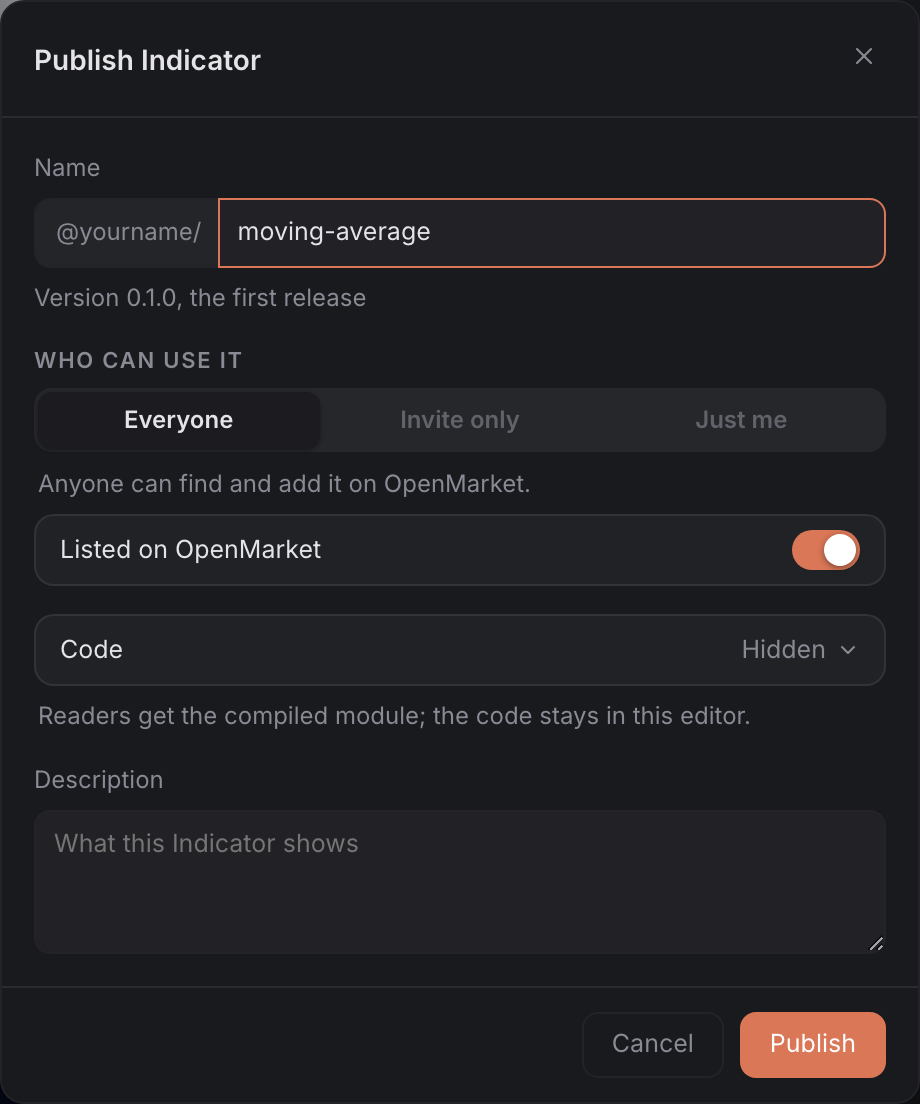Click 'Version 0.1.0, the first release' text
The width and height of the screenshot is (920, 1104).
pos(200,298)
